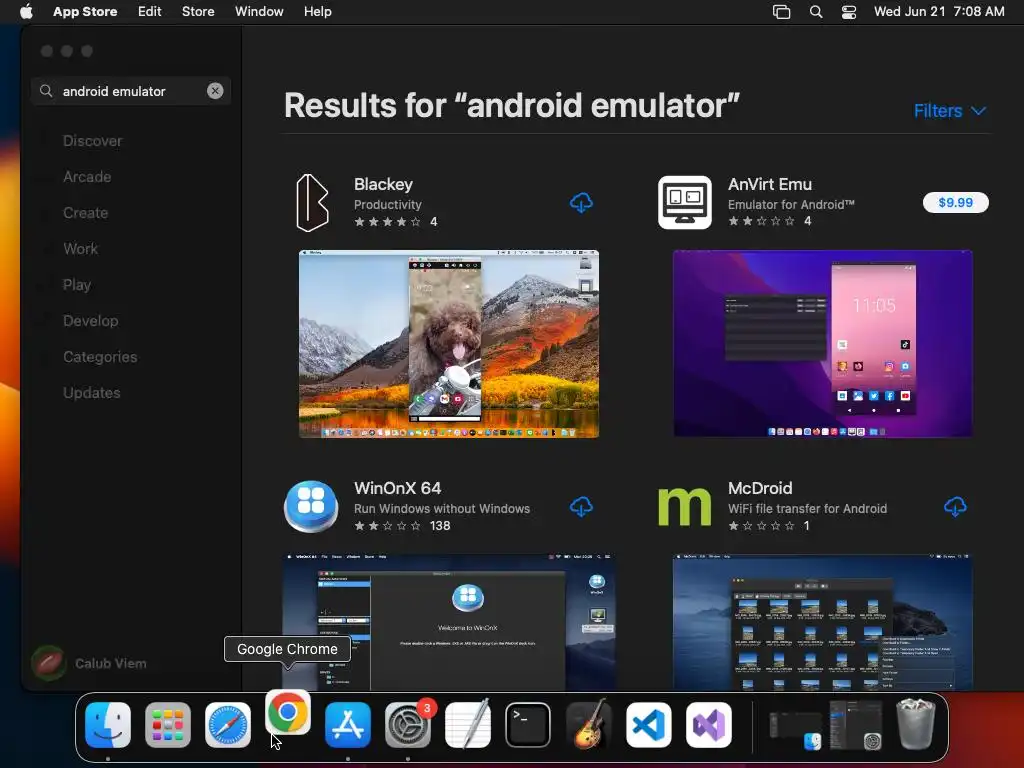Launch Terminal from the Dock

pos(528,725)
